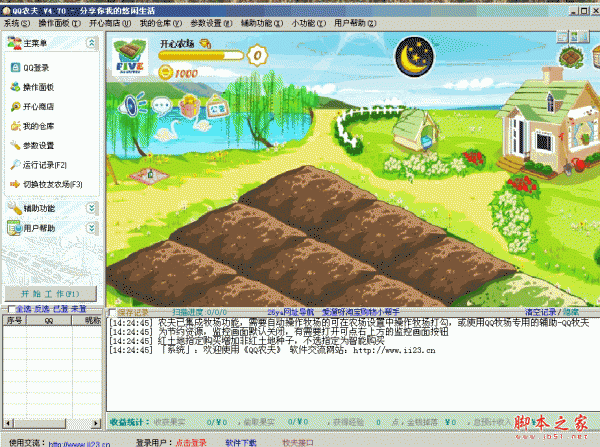This screenshot has height=447, width=600.
Task: Click the dog house in the farm
Action: 414,130
